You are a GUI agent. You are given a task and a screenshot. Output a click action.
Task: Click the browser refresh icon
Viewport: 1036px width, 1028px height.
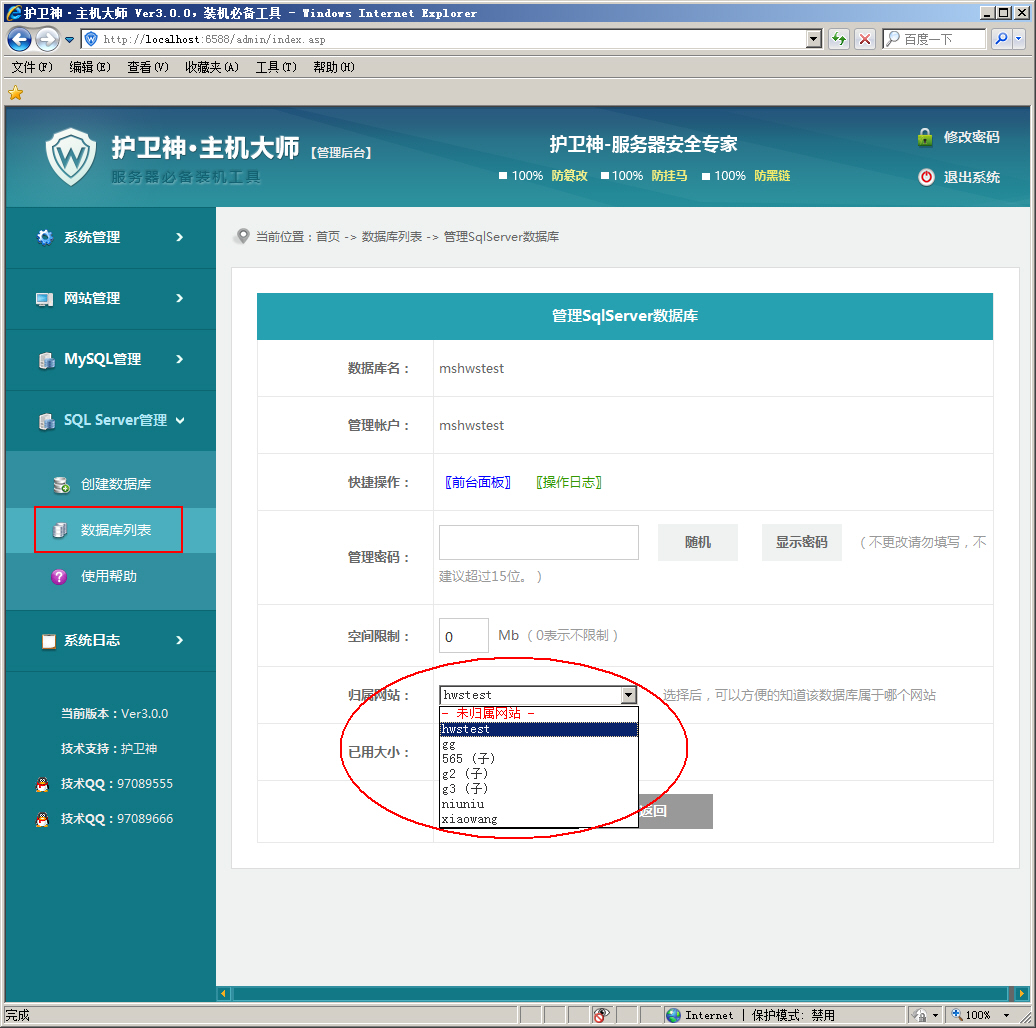(x=839, y=39)
